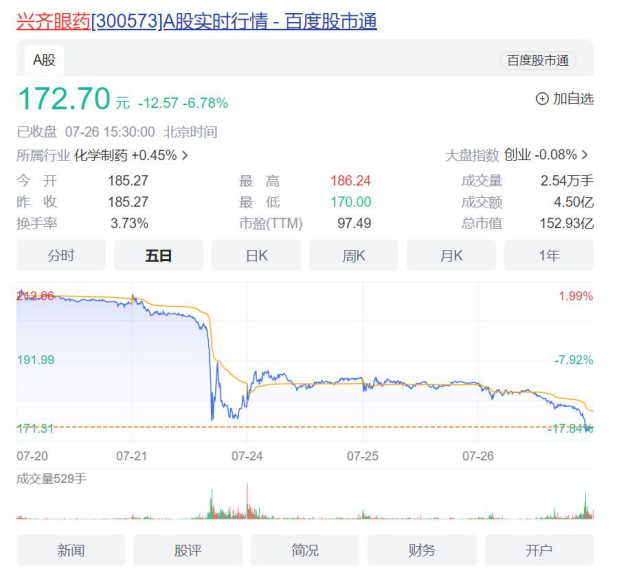Image resolution: width=620 pixels, height=574 pixels.
Task: Open the 股评 comments section
Action: click(x=188, y=550)
